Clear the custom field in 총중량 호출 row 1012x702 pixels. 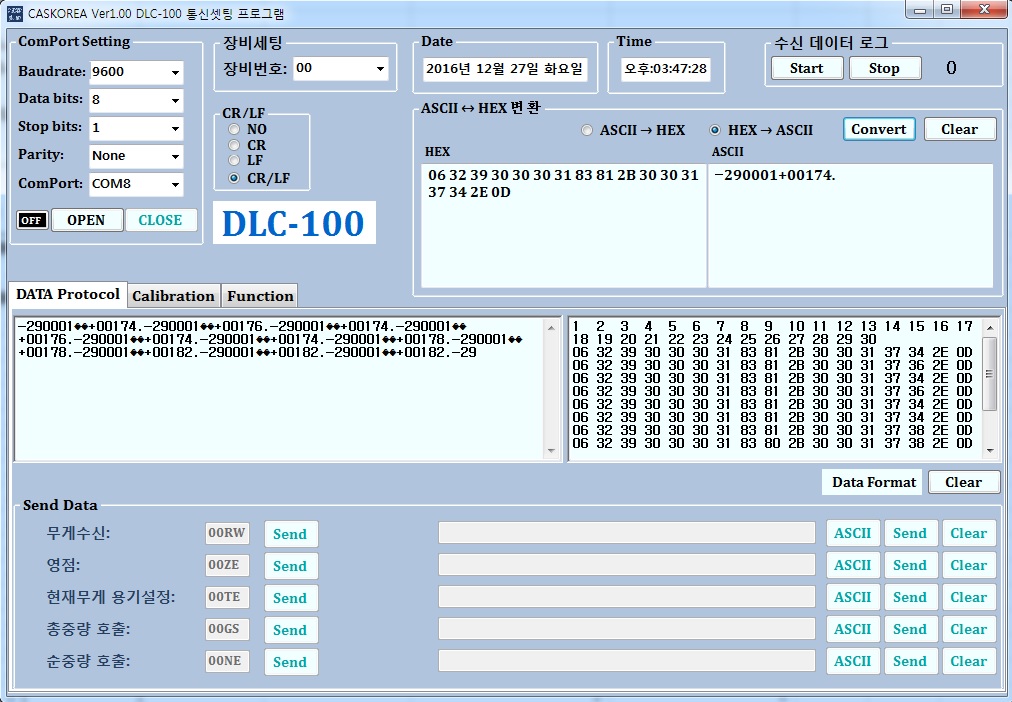[x=969, y=629]
